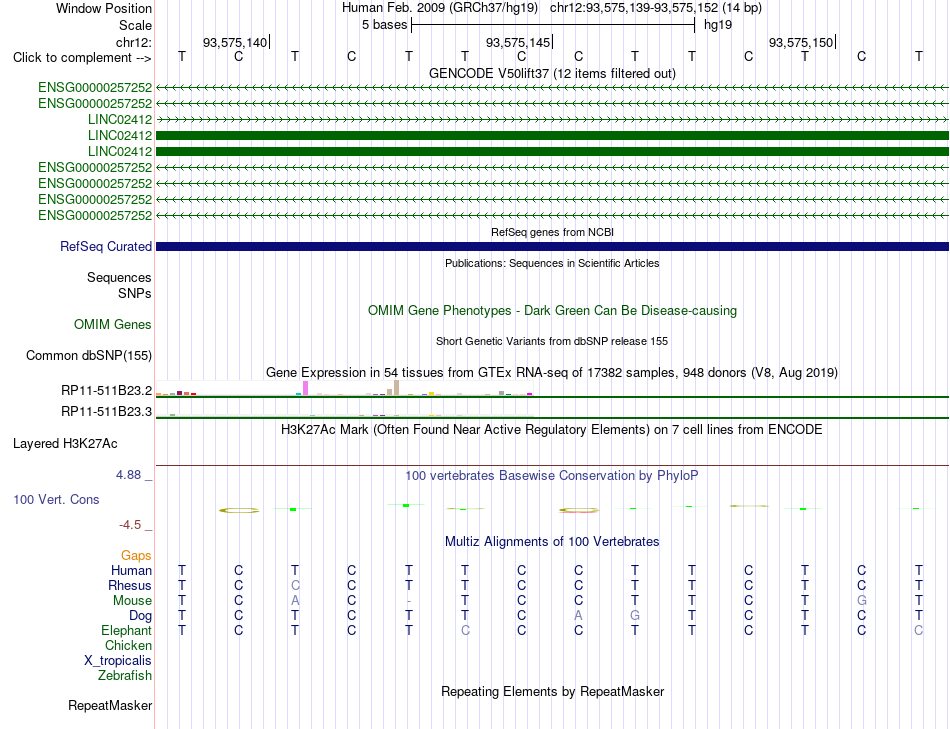Open 'Short Genetic Variants from dbSNP release 155' title

[552, 341]
